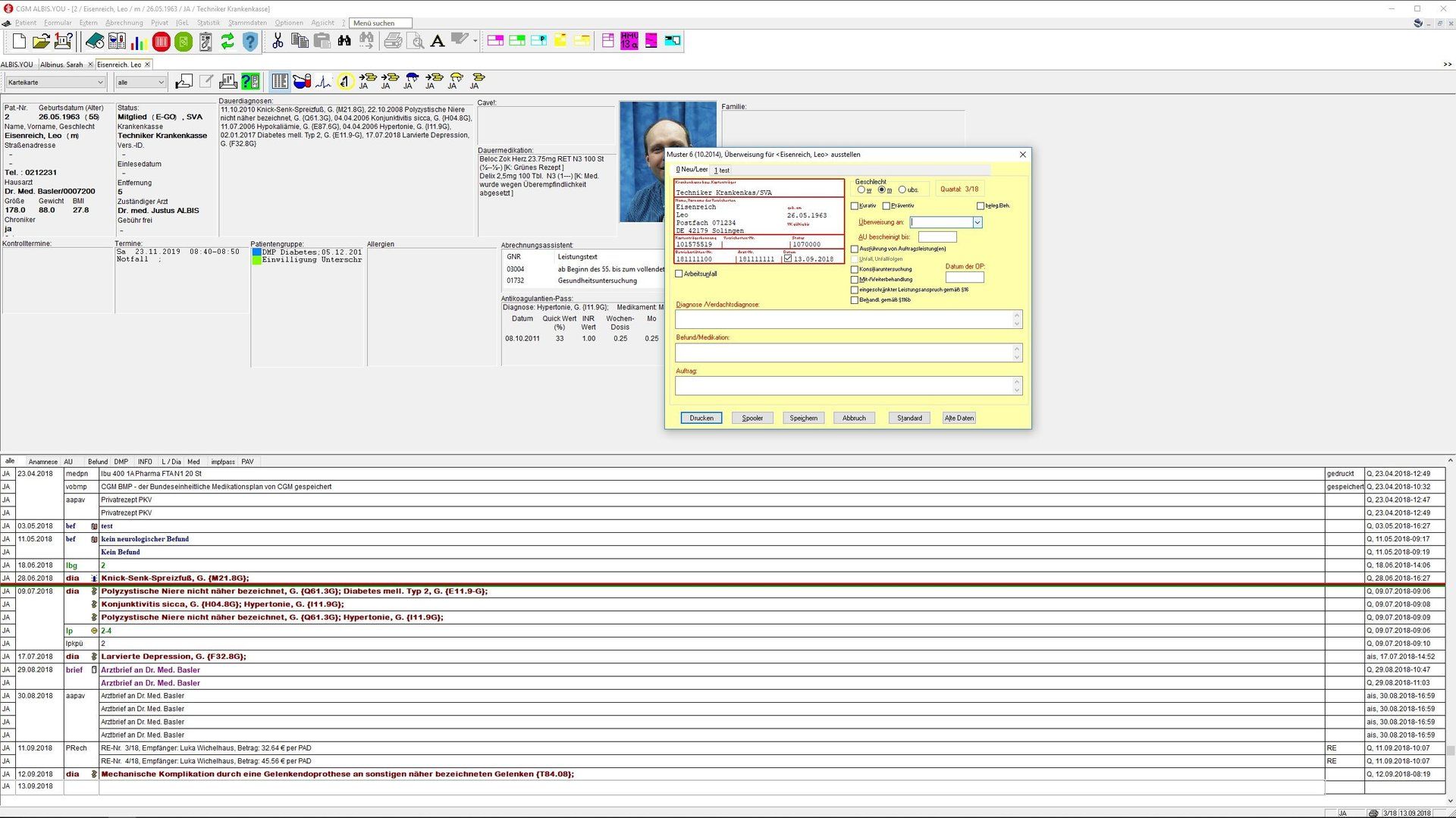Open print preview via the magnifier icon

tap(416, 40)
